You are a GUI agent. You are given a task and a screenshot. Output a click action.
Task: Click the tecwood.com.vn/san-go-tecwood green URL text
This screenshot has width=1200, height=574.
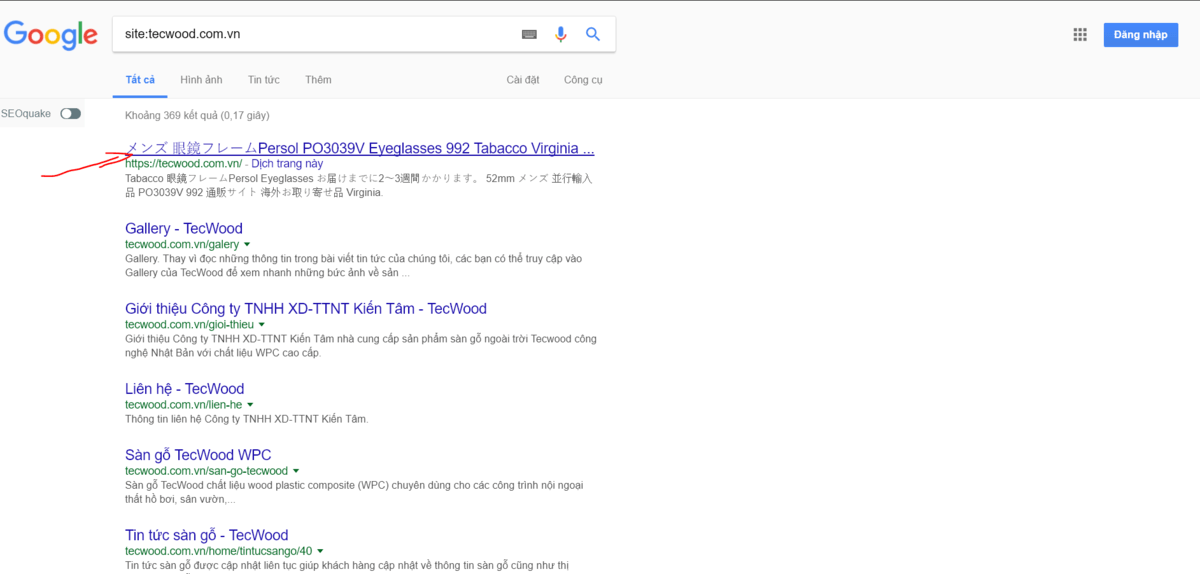206,471
